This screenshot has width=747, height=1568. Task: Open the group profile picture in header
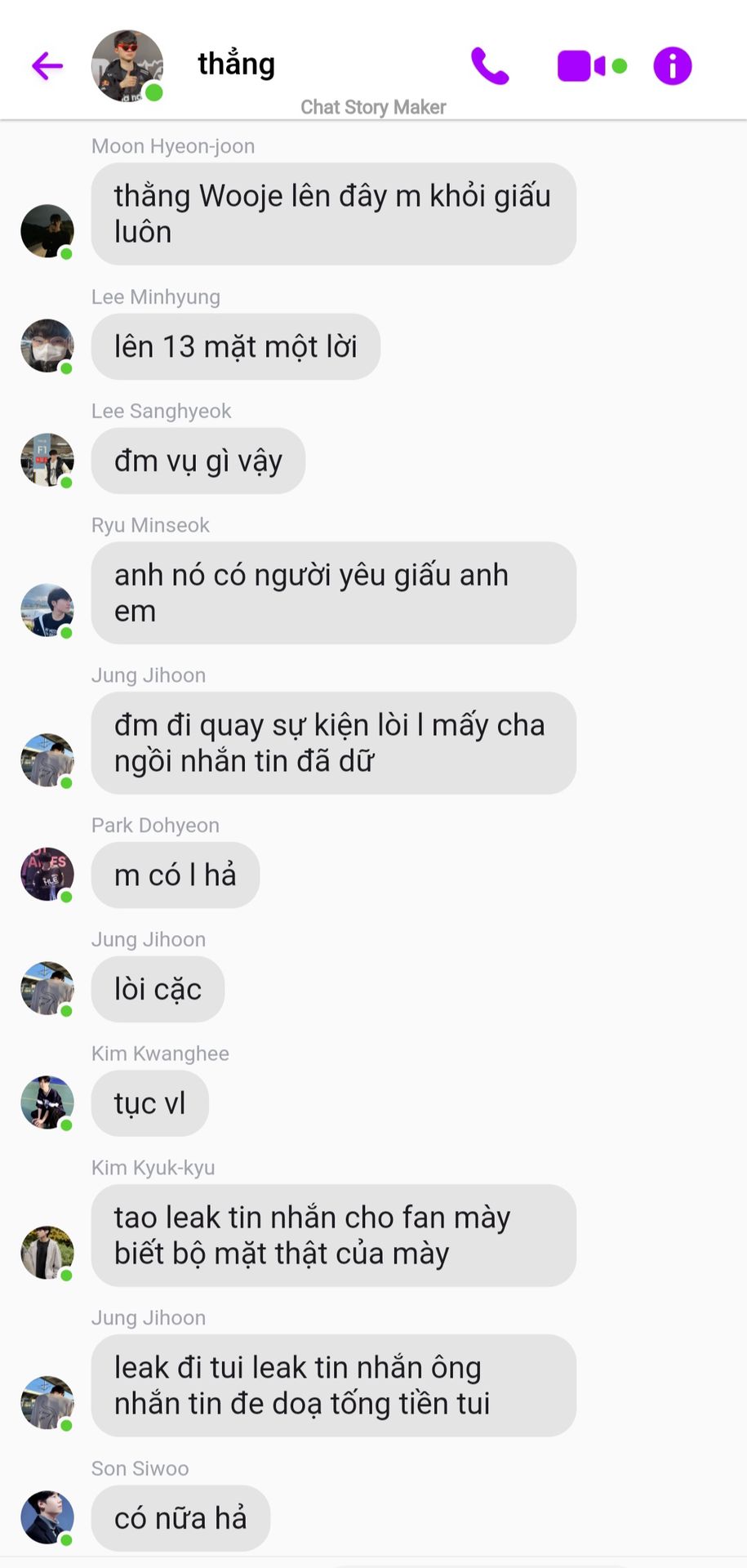pyautogui.click(x=127, y=66)
